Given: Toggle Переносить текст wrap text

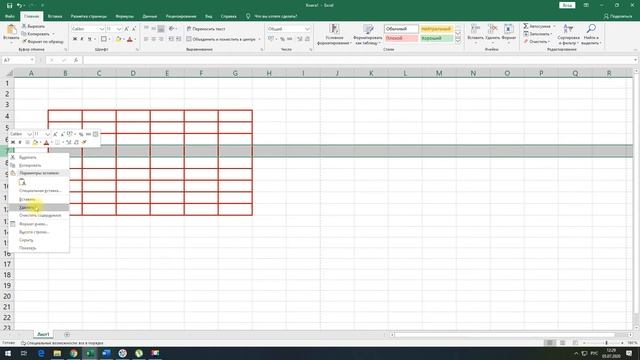Looking at the screenshot, I should point(206,29).
